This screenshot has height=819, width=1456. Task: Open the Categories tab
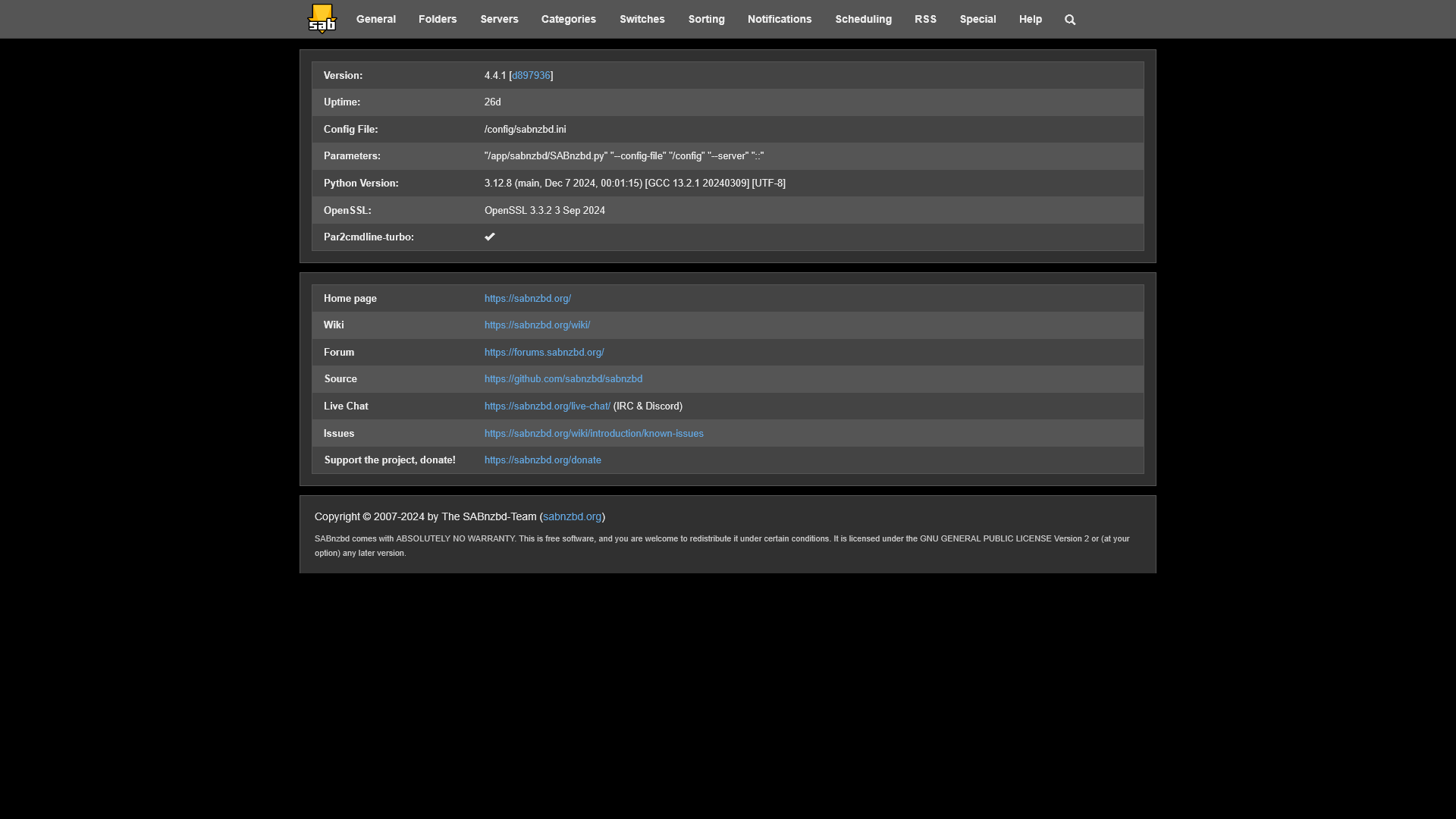(569, 19)
